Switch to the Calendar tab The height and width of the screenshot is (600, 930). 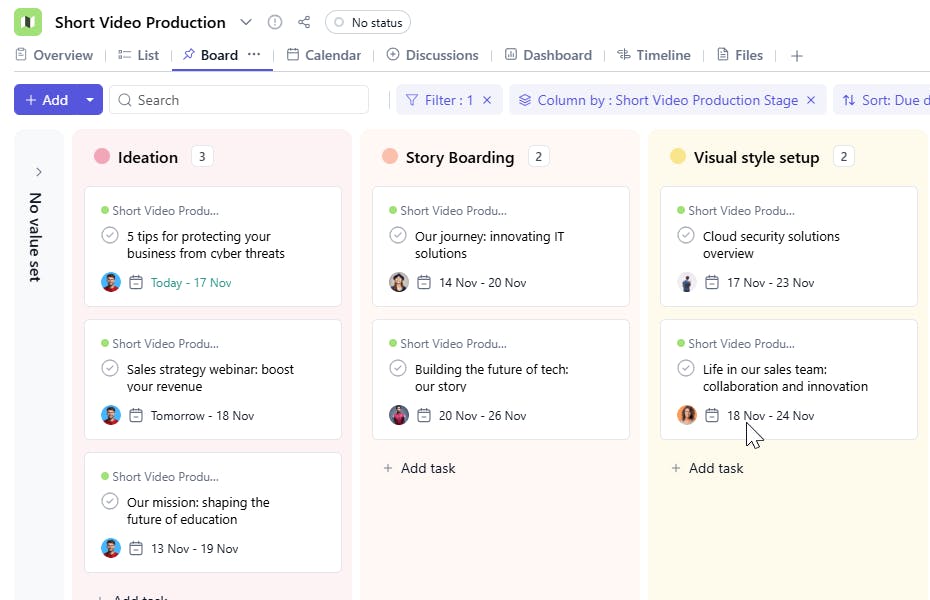(x=323, y=55)
